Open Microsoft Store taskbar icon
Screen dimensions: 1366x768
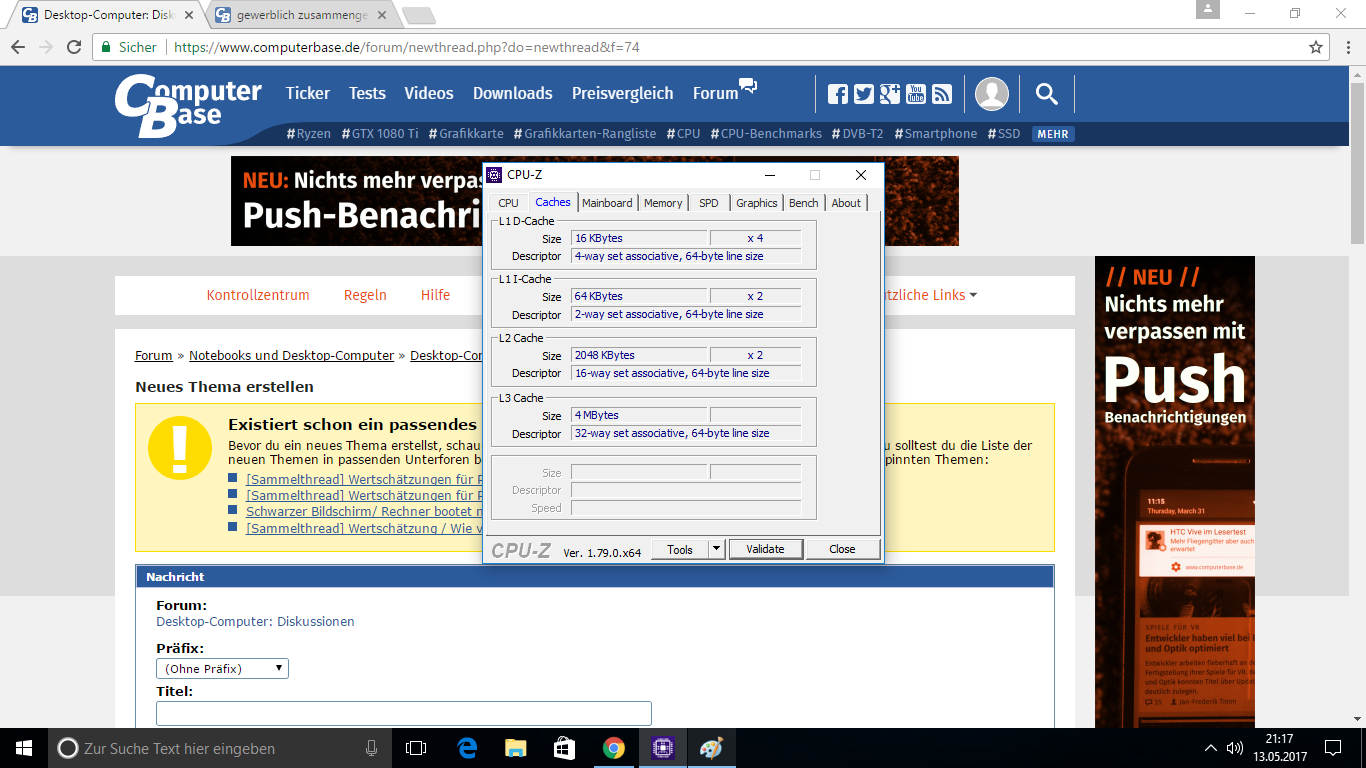click(564, 748)
